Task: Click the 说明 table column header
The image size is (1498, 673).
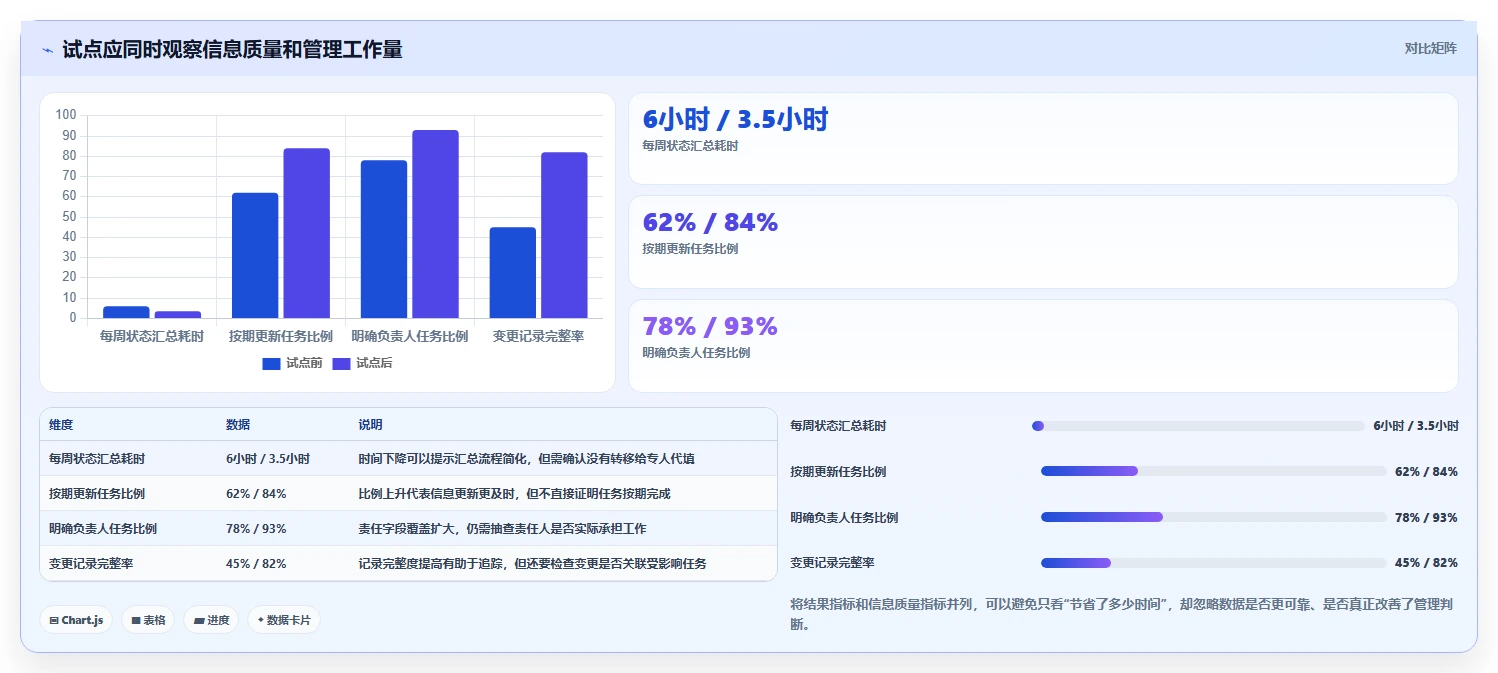Action: pyautogui.click(x=370, y=425)
